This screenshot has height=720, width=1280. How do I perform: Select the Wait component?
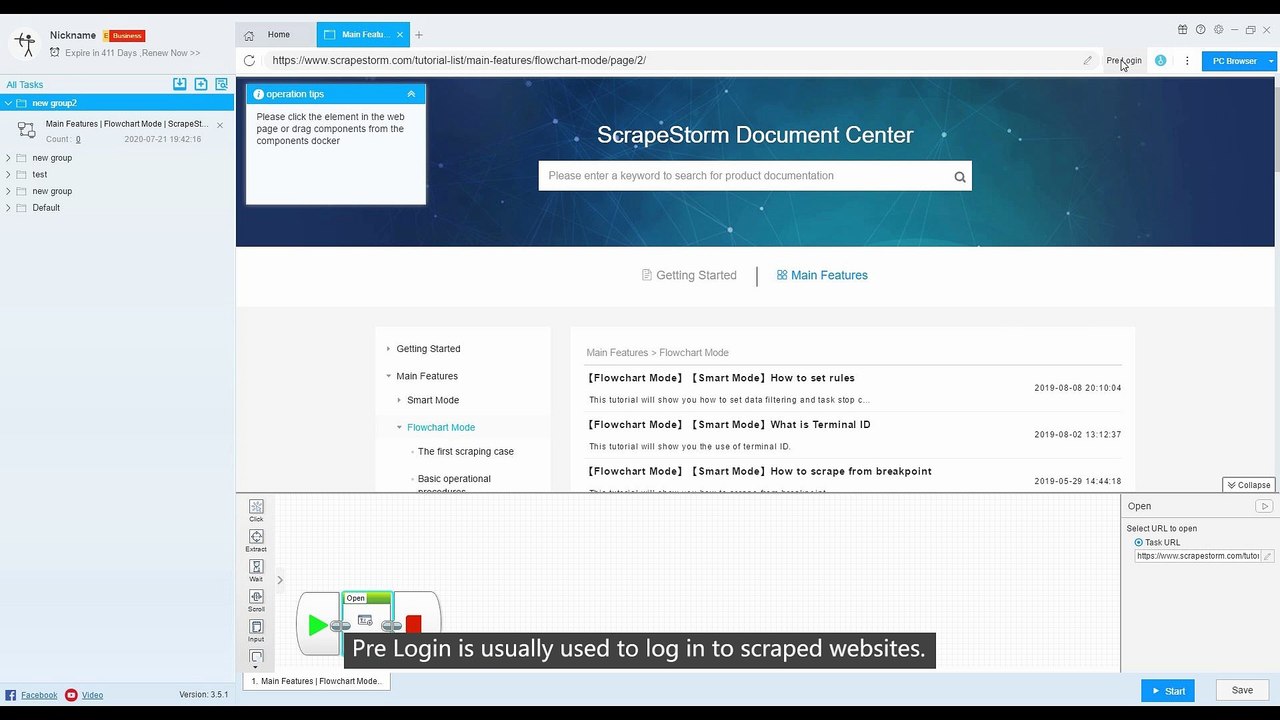click(256, 570)
